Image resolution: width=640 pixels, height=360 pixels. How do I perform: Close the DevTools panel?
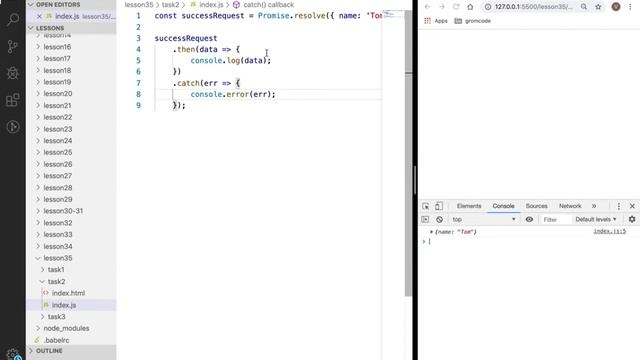point(632,206)
